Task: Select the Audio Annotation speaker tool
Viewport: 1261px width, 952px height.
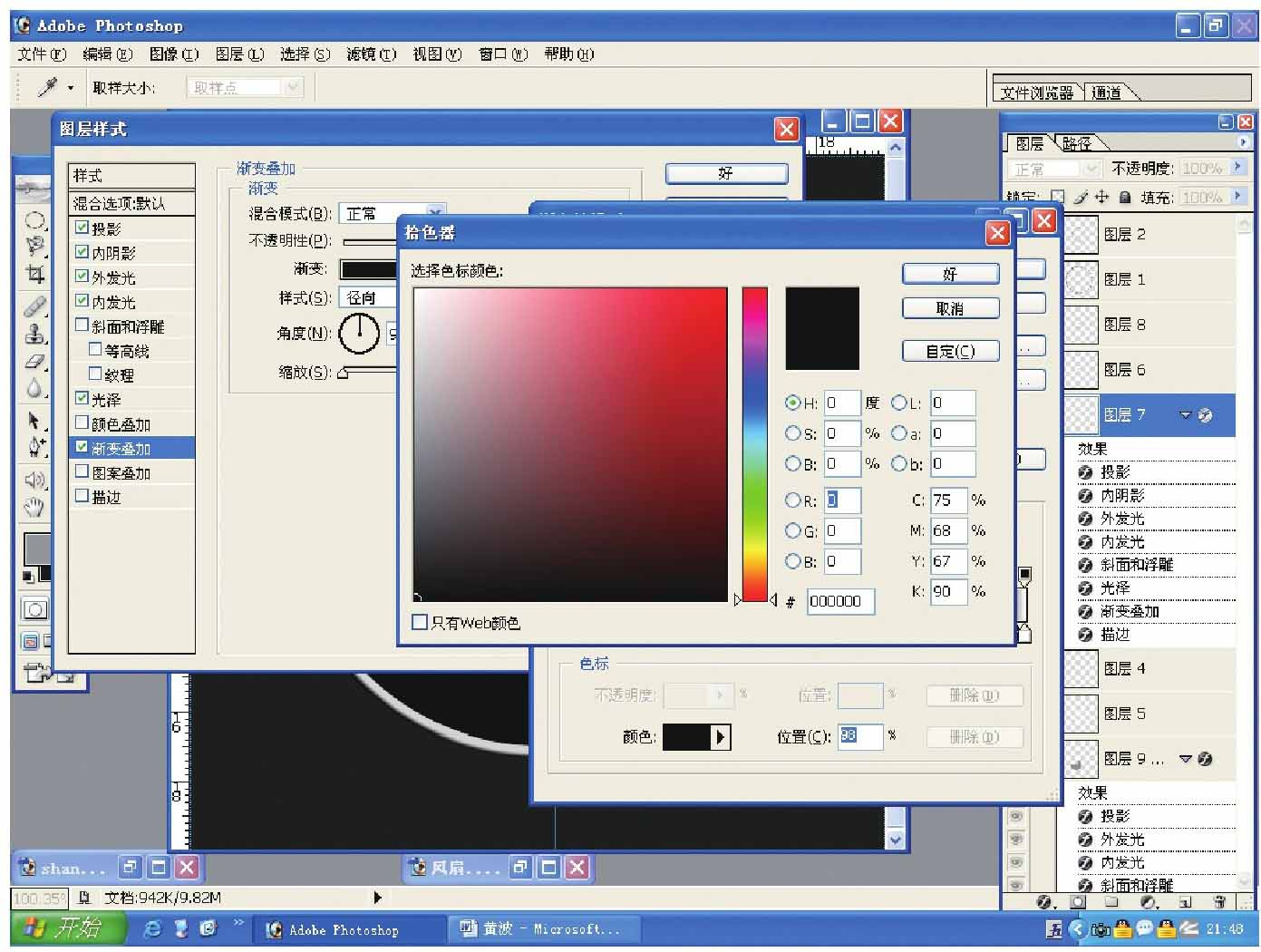Action: click(x=34, y=480)
